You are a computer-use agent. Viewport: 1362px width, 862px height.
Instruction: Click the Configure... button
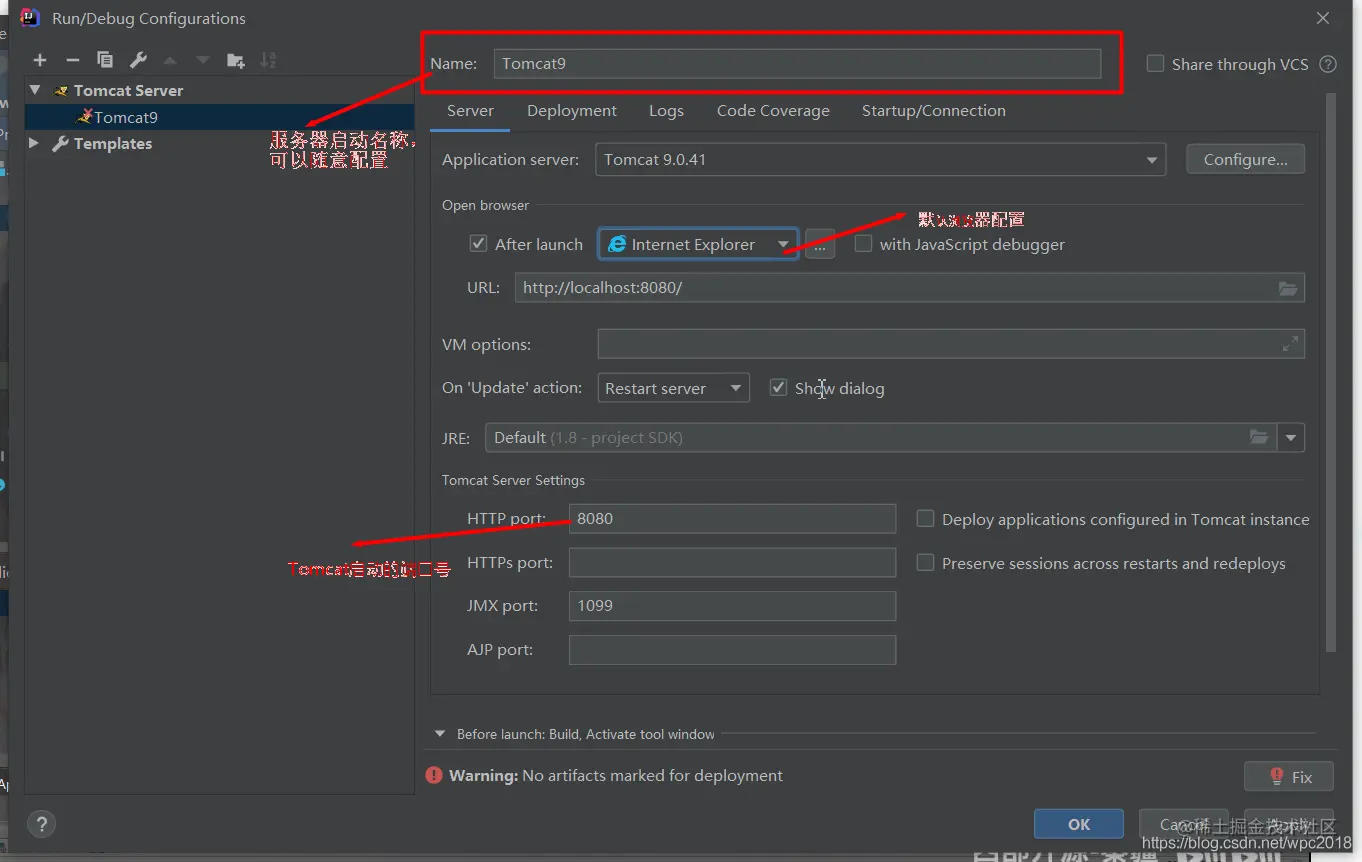1245,160
